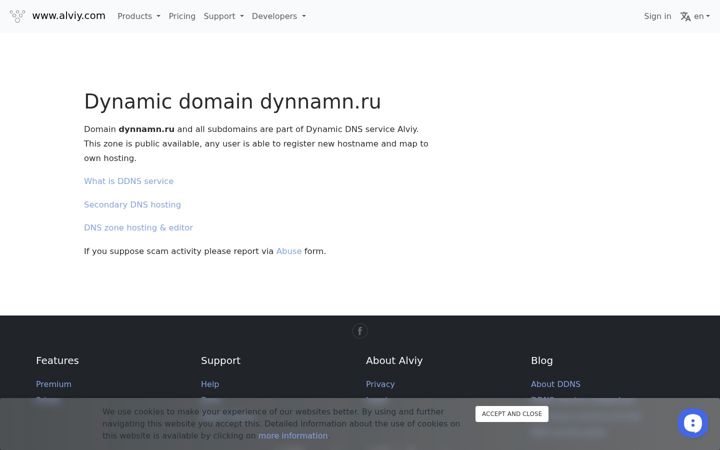Click the Alviy logo icon
720x450 pixels.
(17, 16)
